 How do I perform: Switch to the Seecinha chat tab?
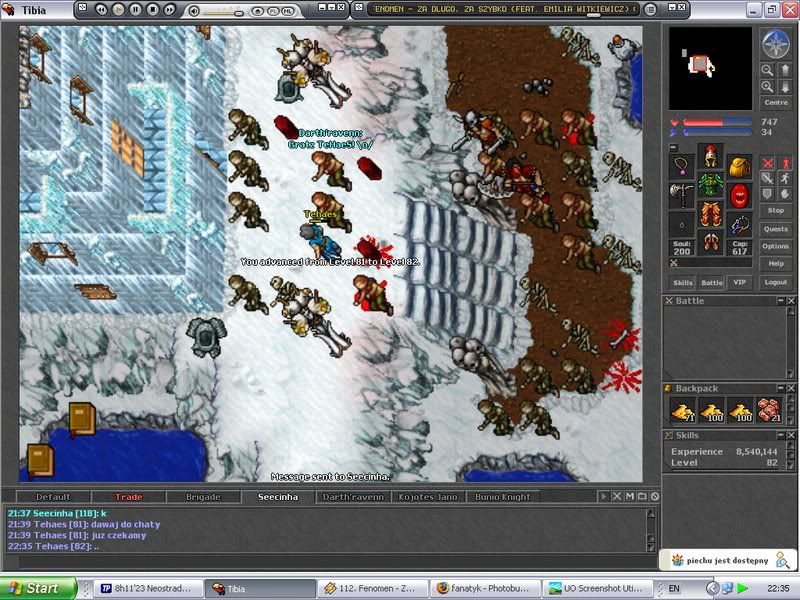click(278, 497)
